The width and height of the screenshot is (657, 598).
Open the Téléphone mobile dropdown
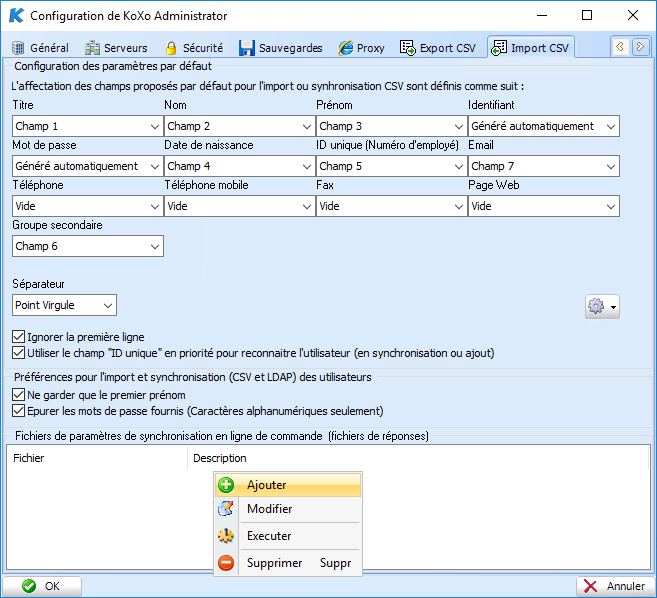point(240,206)
